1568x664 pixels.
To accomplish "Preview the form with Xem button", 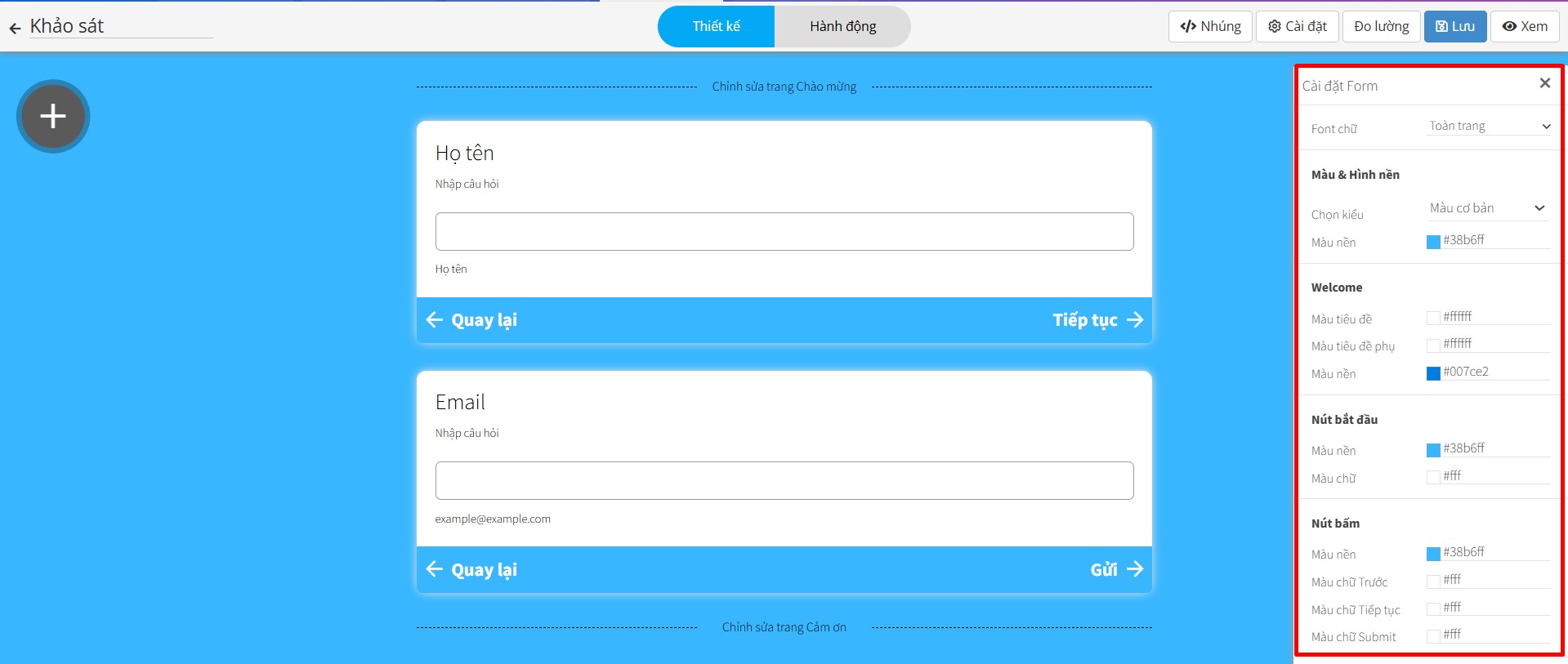I will tap(1525, 26).
